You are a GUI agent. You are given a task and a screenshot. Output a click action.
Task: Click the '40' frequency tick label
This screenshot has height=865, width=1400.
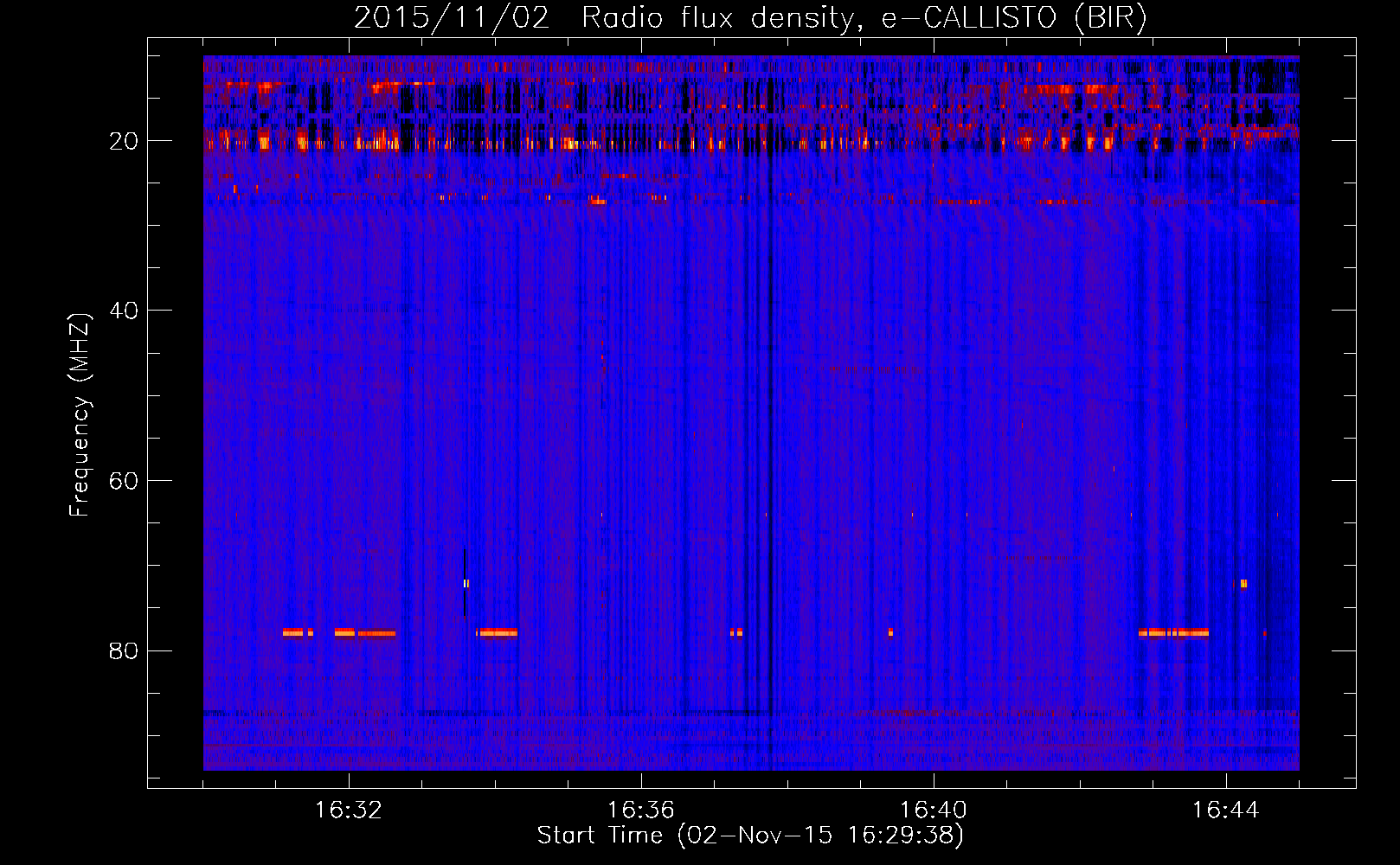point(124,311)
